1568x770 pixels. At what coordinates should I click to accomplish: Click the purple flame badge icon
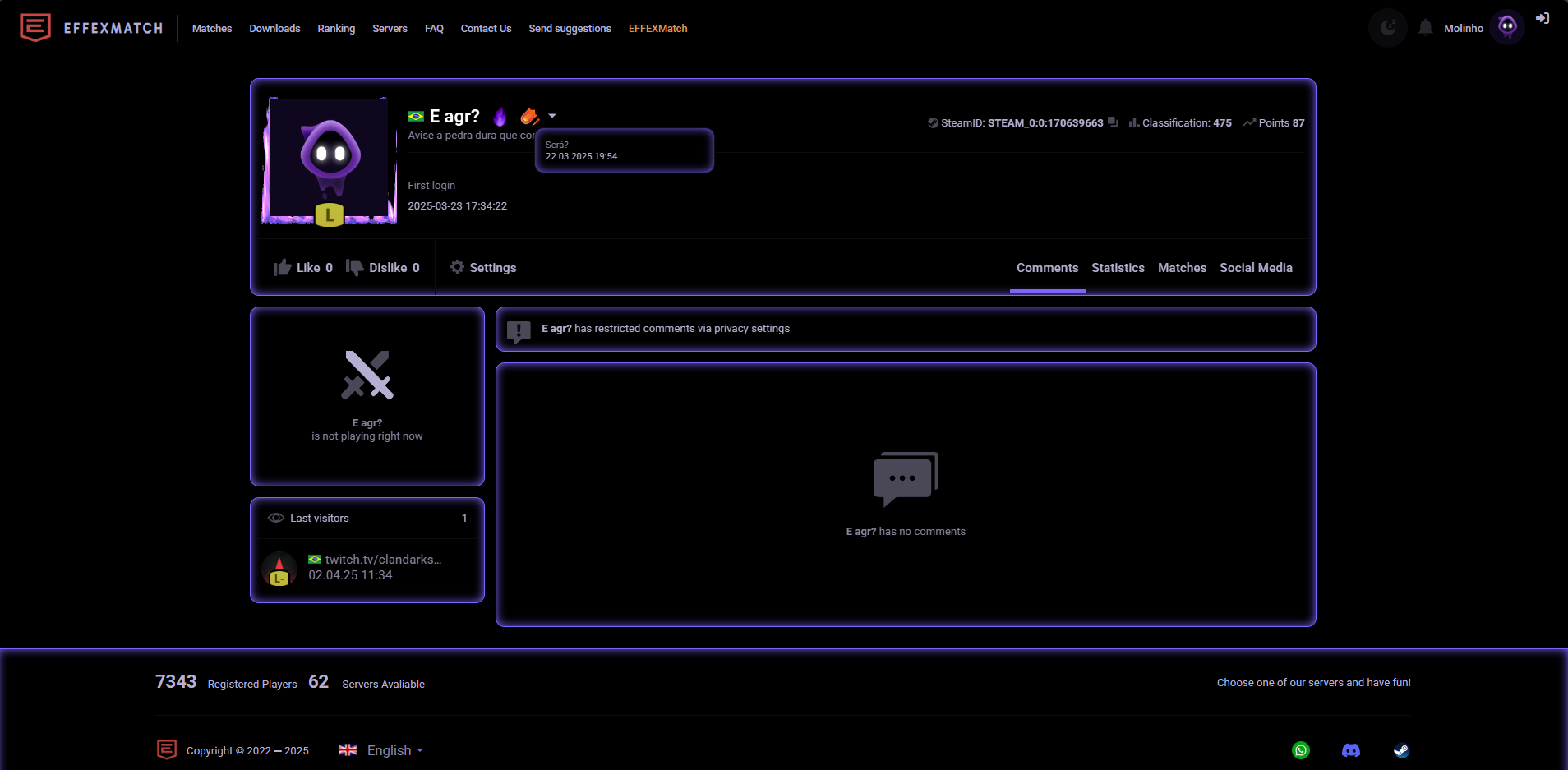click(x=500, y=117)
